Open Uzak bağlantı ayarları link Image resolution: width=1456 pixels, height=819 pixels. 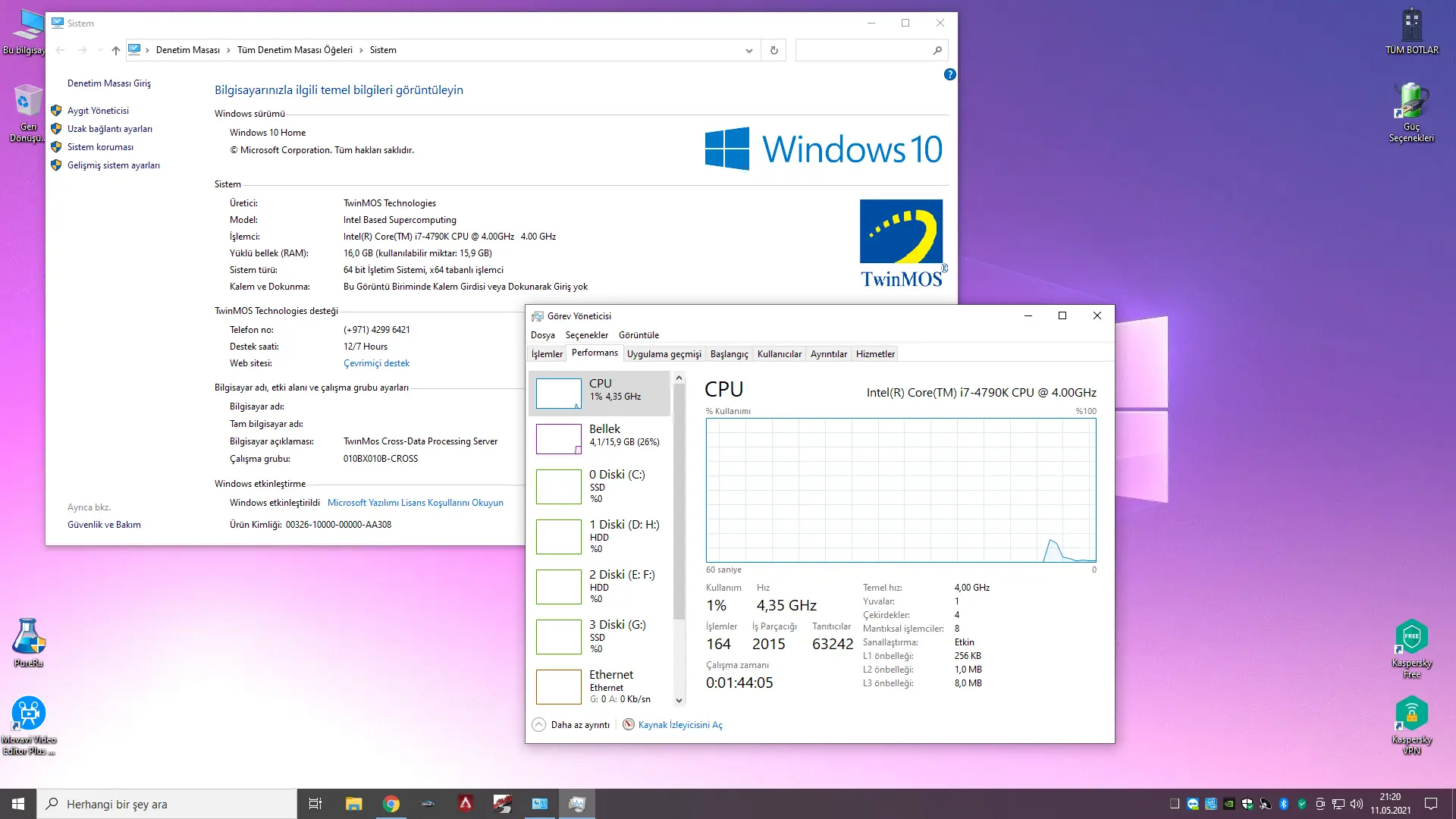click(x=109, y=129)
